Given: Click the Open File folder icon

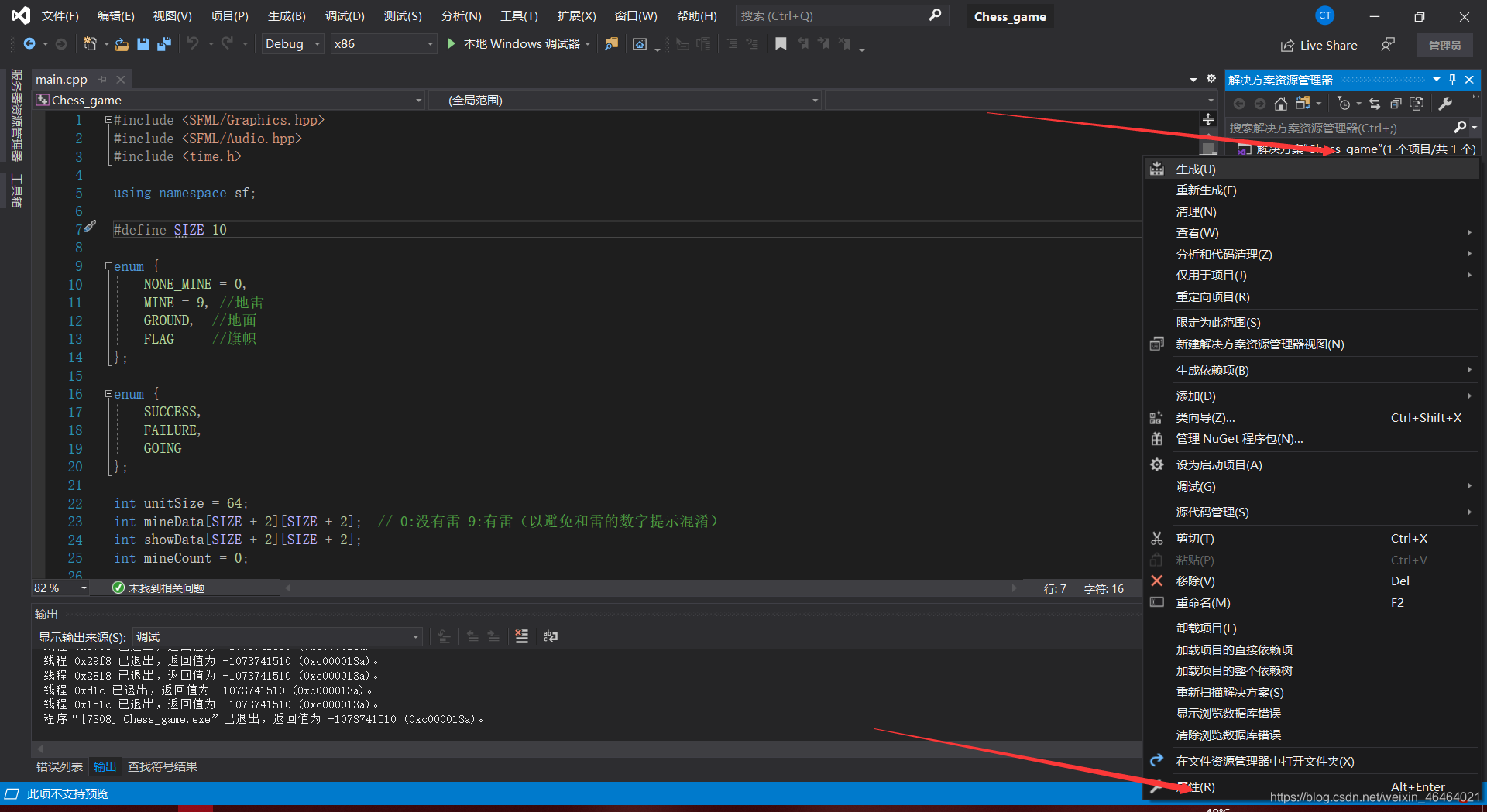Looking at the screenshot, I should point(122,44).
